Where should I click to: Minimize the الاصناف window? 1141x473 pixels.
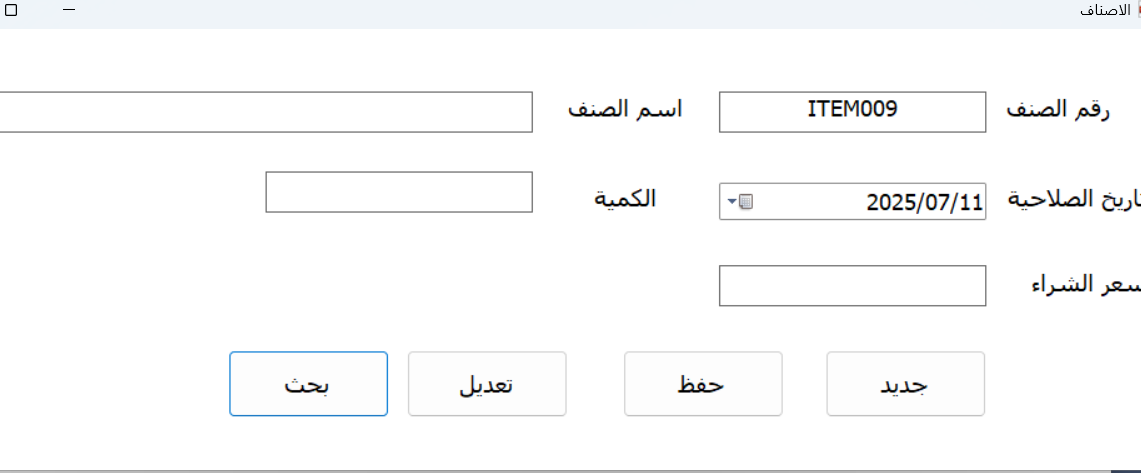pyautogui.click(x=69, y=9)
